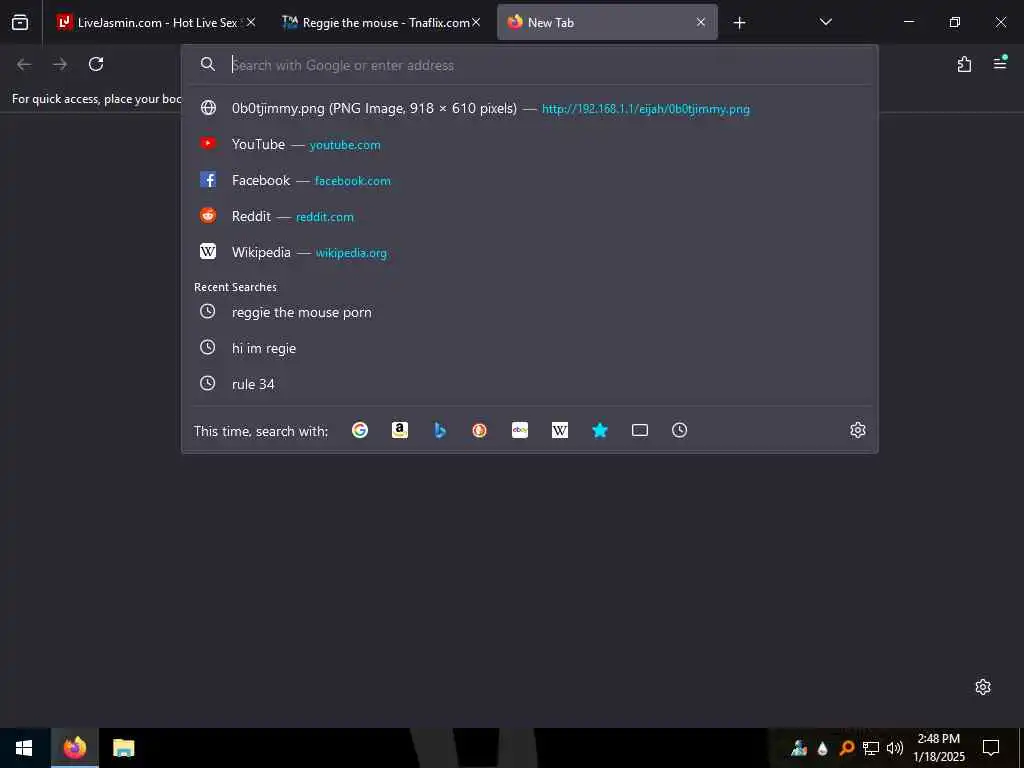Open the Facebook suggestion
The image size is (1024, 768).
pos(530,180)
